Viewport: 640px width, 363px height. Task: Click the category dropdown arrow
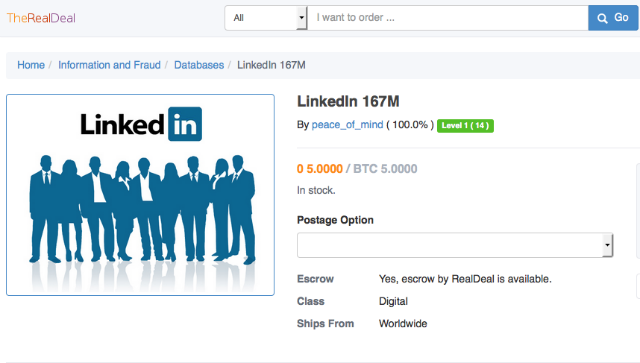tap(302, 18)
